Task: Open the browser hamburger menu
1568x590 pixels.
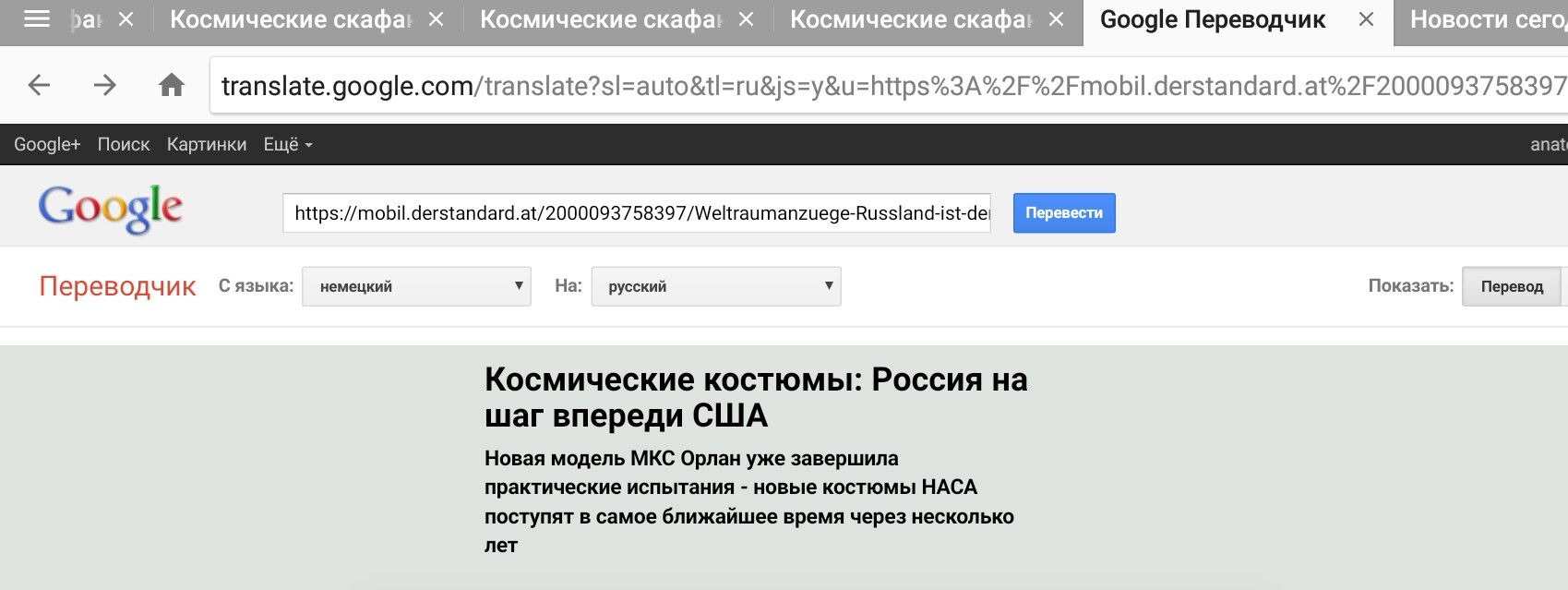Action: click(x=36, y=18)
